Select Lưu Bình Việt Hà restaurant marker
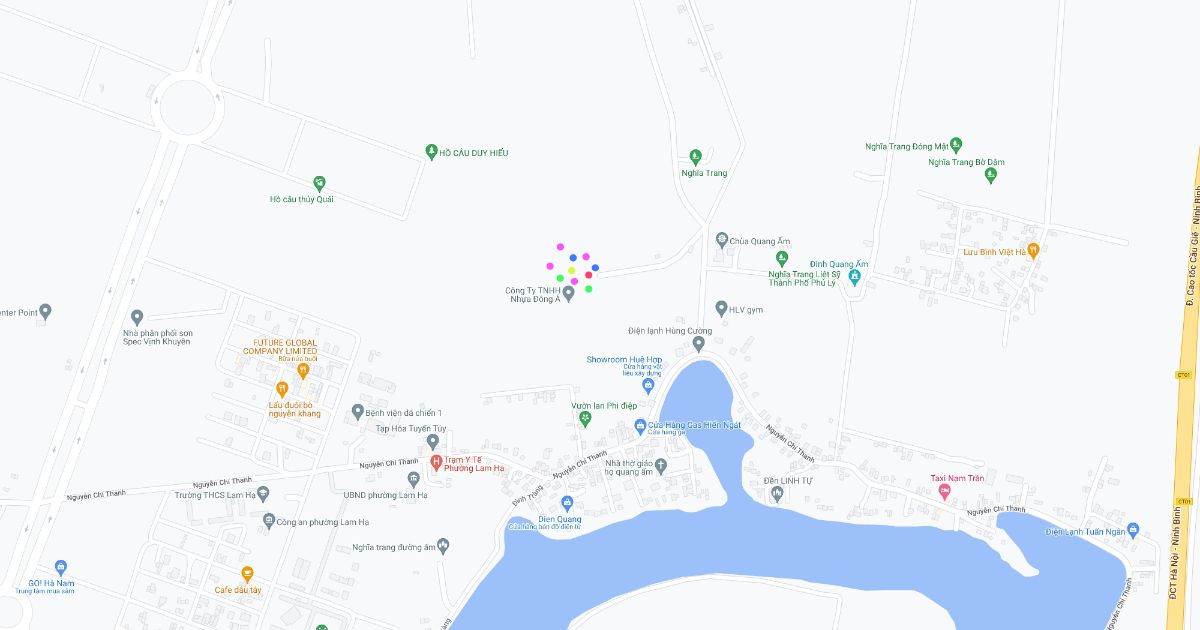Screen dimensions: 1200x630 (x=1033, y=251)
